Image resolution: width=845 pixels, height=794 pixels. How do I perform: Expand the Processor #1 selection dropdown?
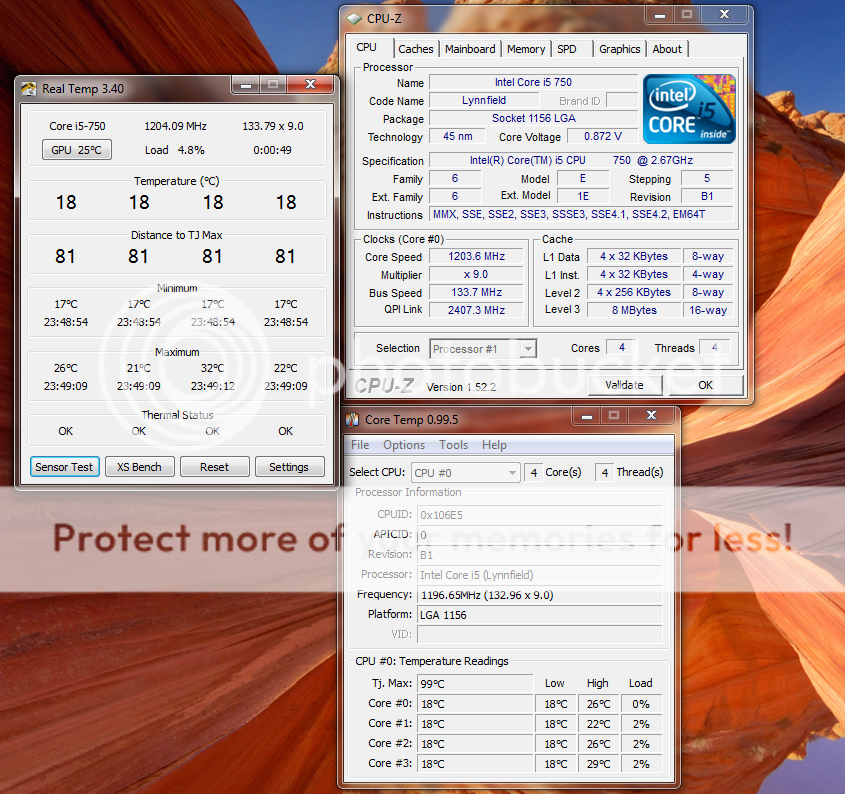[x=527, y=349]
